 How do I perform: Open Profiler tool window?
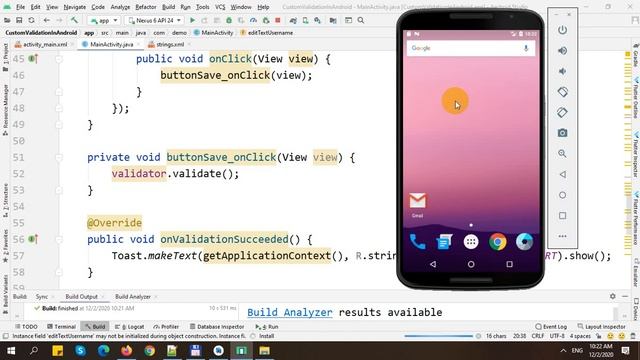click(x=166, y=327)
